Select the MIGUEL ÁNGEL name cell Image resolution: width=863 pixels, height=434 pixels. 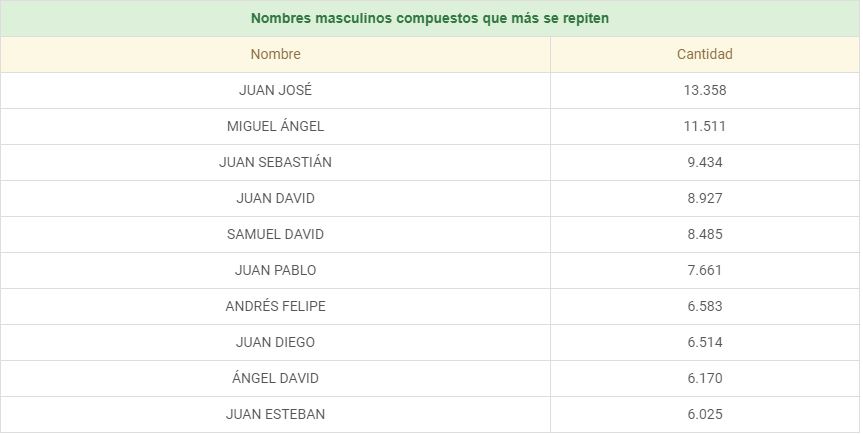click(275, 126)
